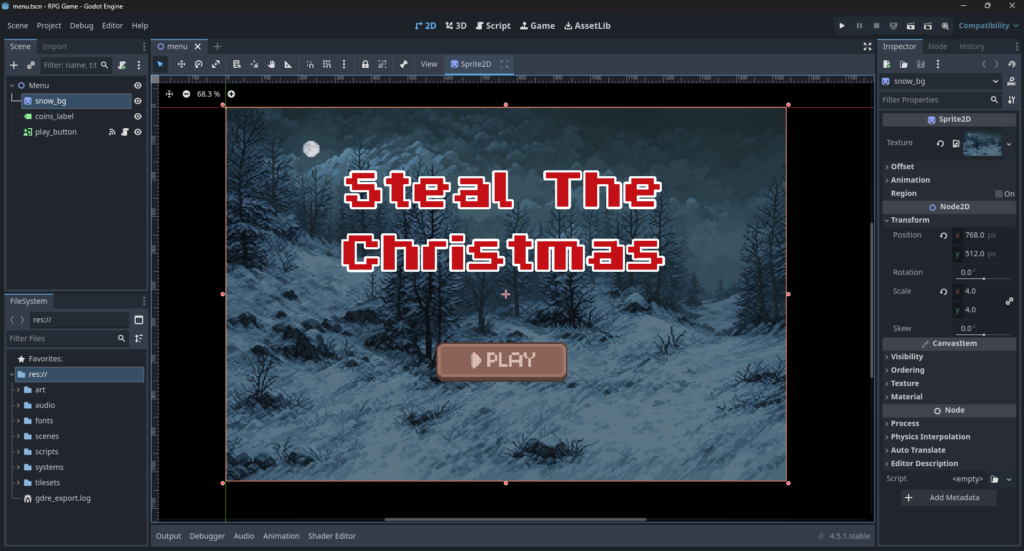Enable the Region On checkbox
The image size is (1024, 551).
coord(999,194)
